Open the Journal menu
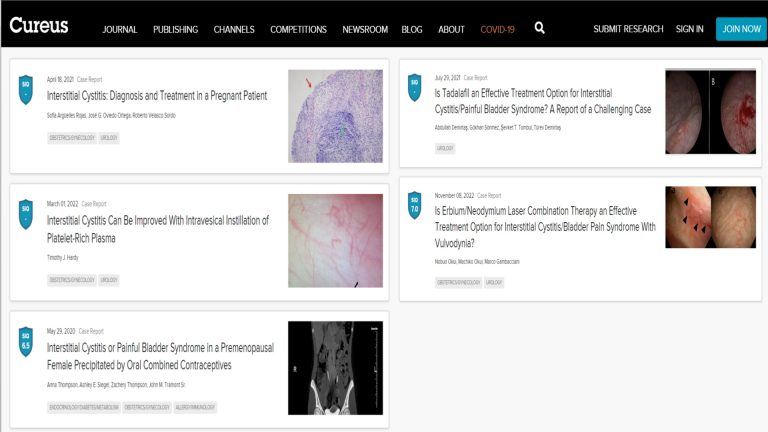The height and width of the screenshot is (432, 768). tap(120, 29)
